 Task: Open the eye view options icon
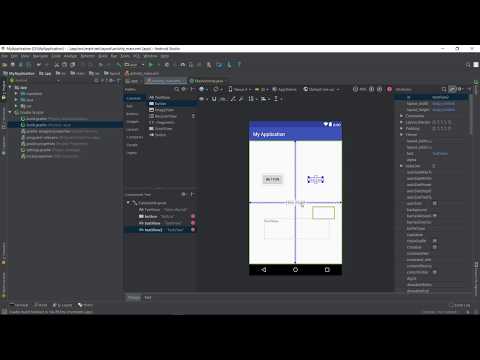pos(202,99)
